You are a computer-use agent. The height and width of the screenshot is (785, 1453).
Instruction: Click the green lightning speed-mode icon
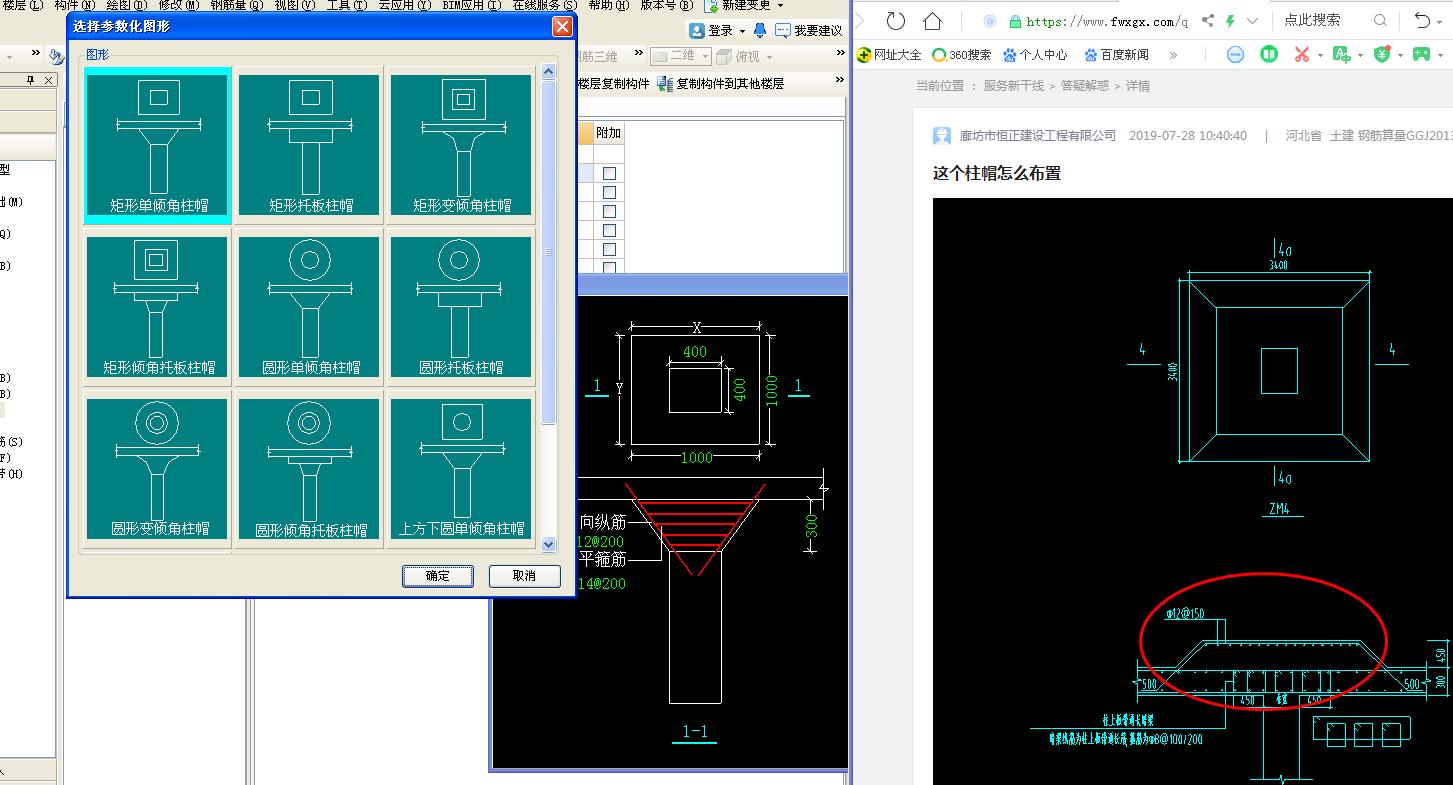pyautogui.click(x=1230, y=21)
